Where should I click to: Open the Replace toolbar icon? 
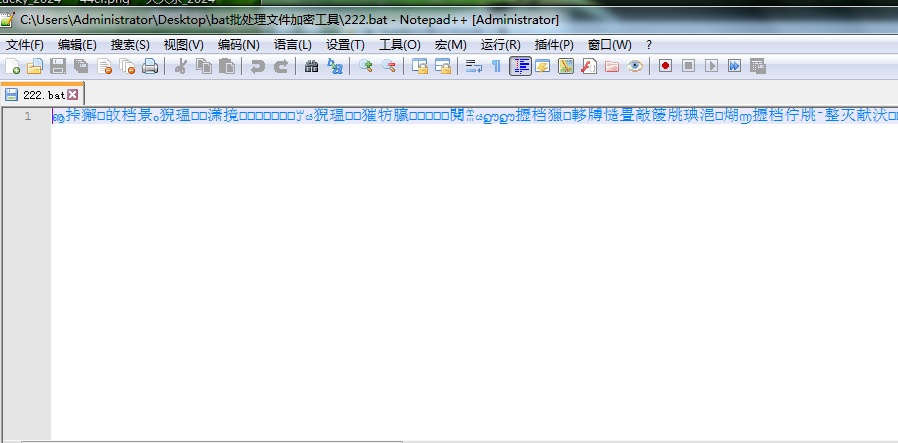[x=334, y=66]
